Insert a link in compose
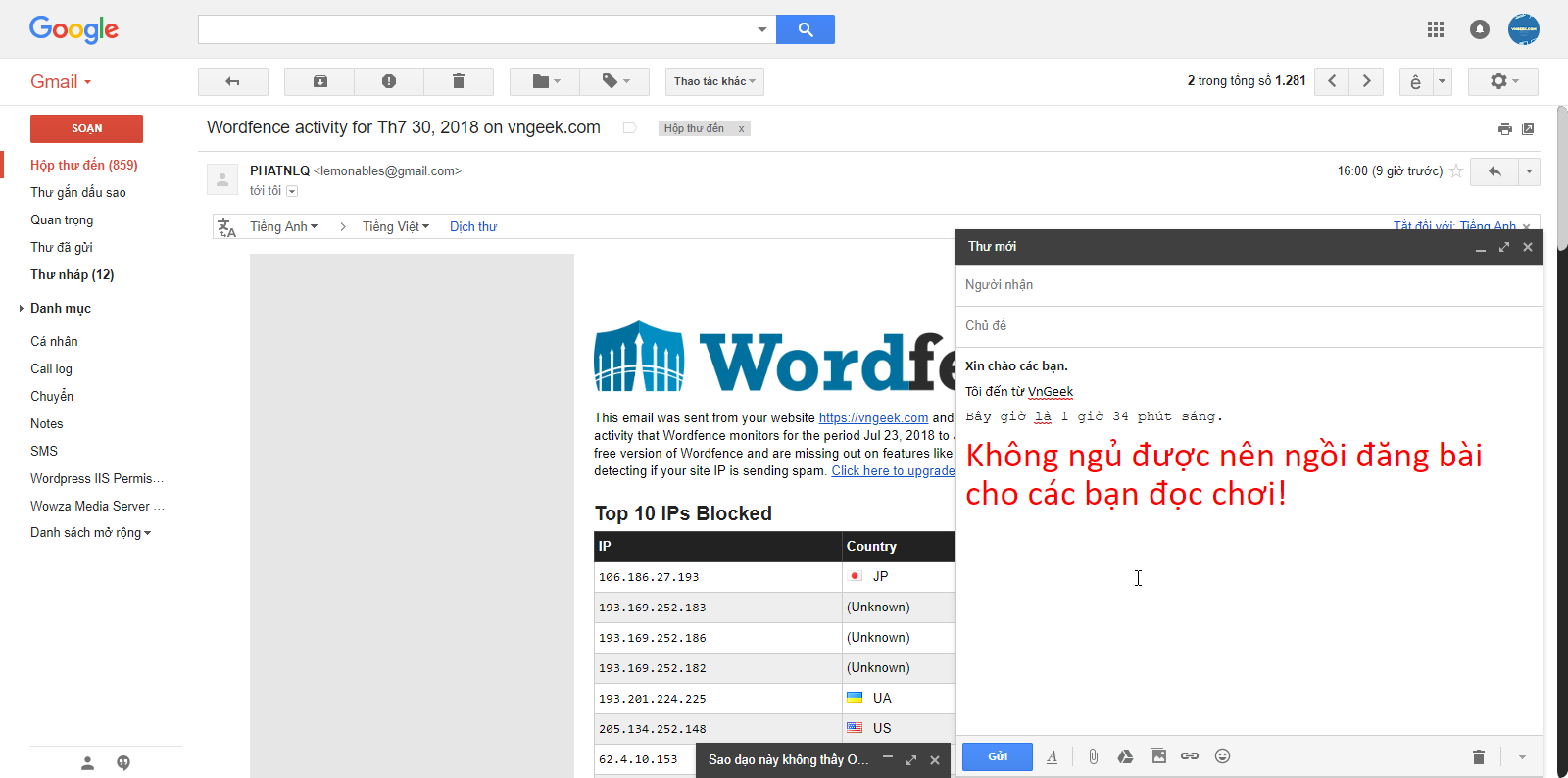Screen dimensions: 1568x778 click(1190, 756)
